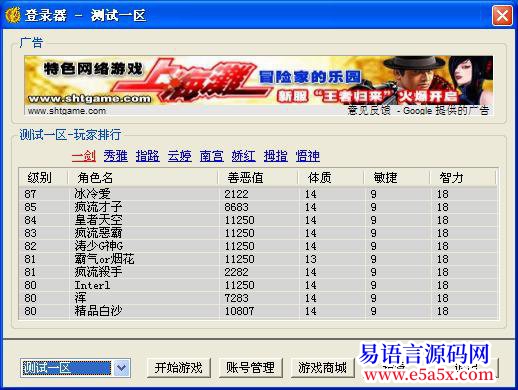
Task: Select player row 浑
Action: click(258, 298)
